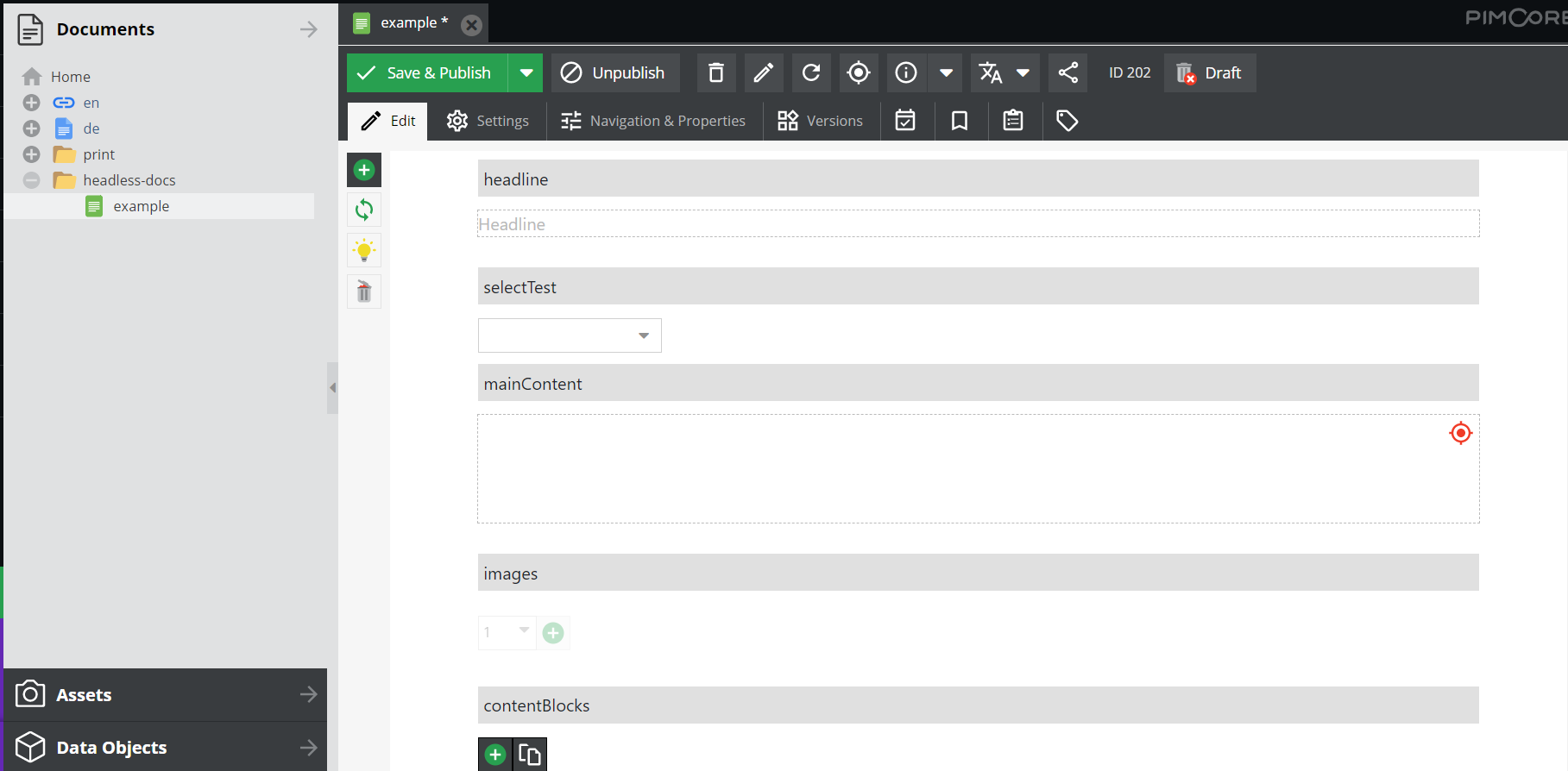1568x771 pixels.
Task: Expand the info dropdown arrow
Action: pyautogui.click(x=946, y=72)
